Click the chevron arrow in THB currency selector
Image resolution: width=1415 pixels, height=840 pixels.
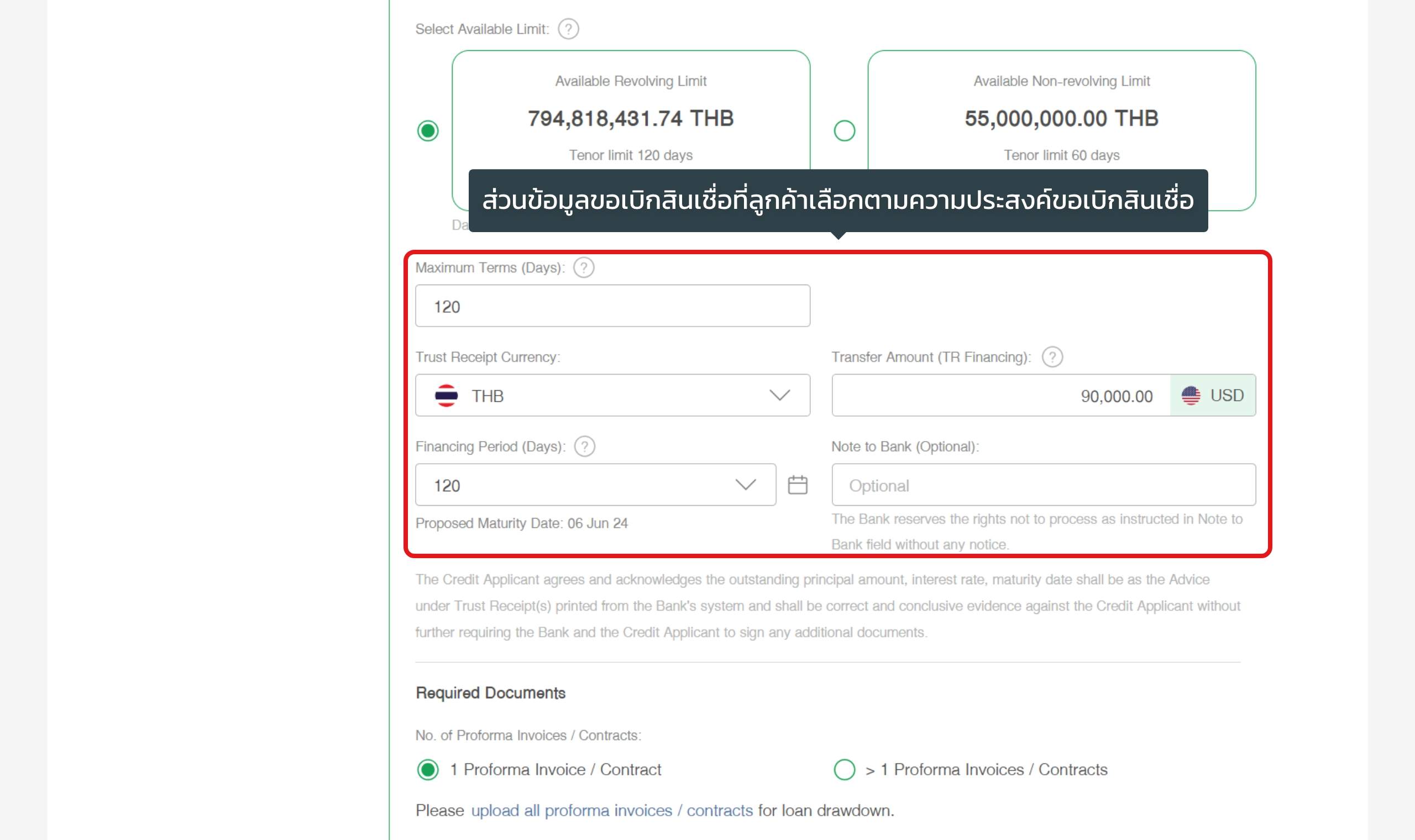tap(779, 395)
